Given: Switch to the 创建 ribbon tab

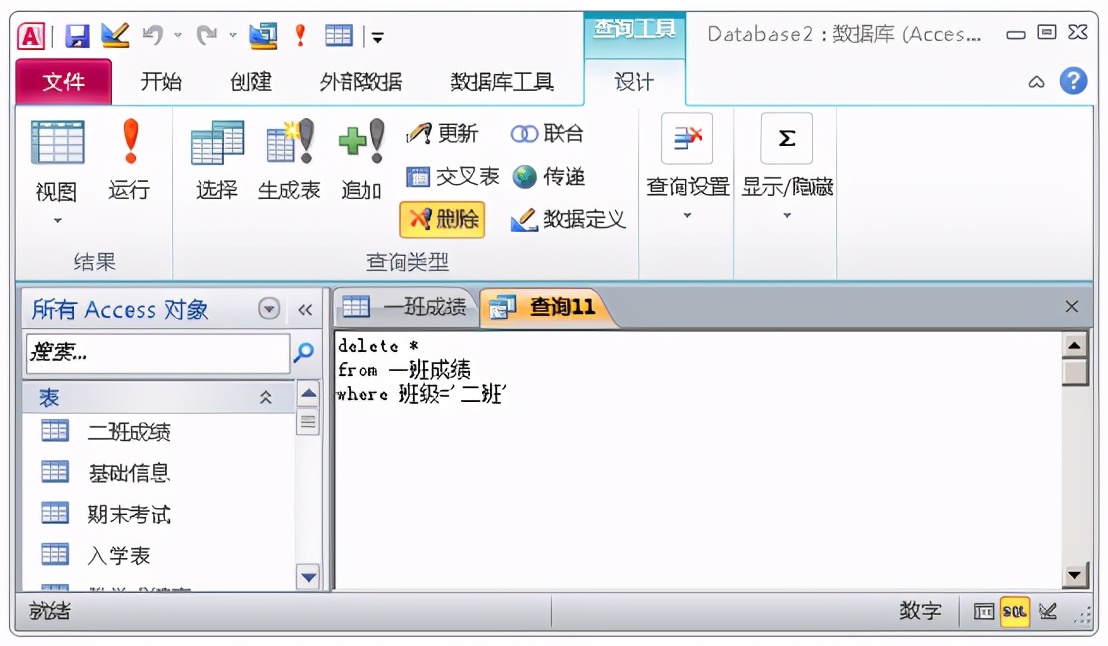Looking at the screenshot, I should point(251,82).
